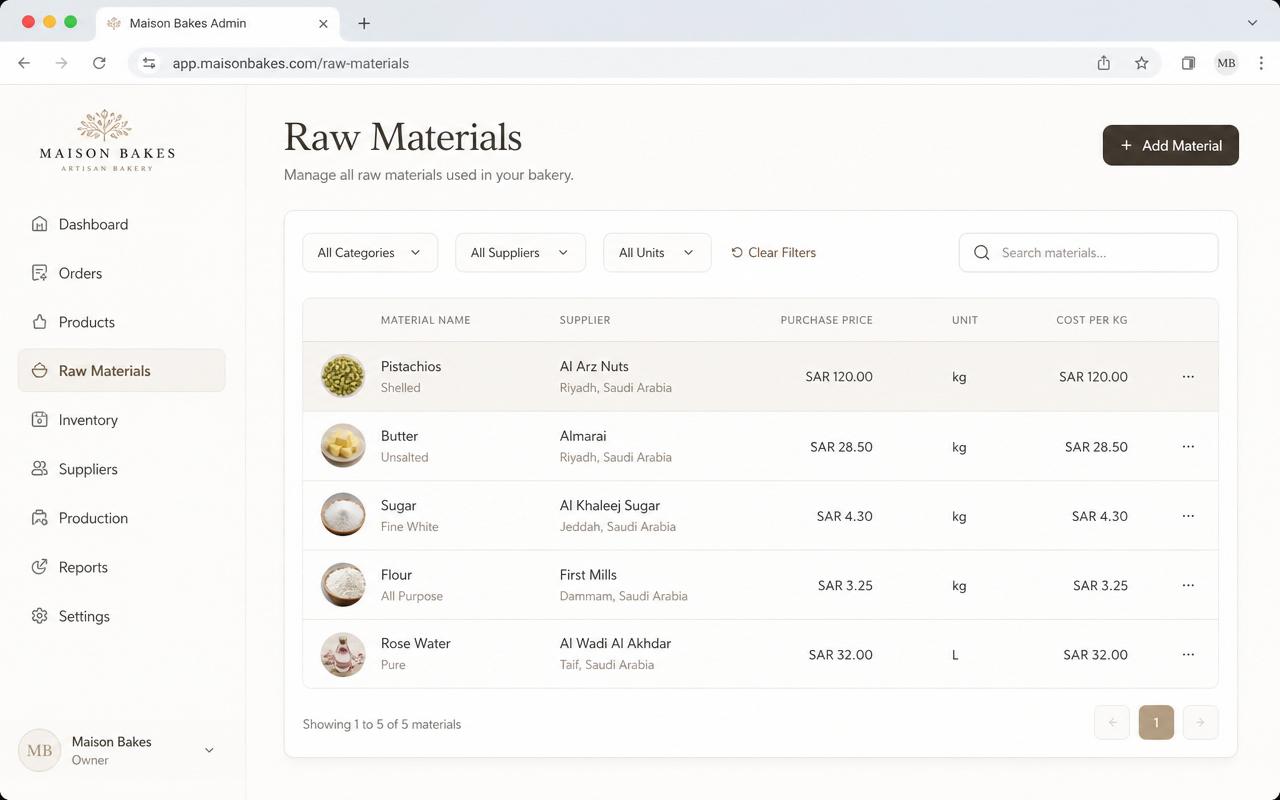Viewport: 1280px width, 800px height.
Task: Click Clear Filters link
Action: click(x=774, y=253)
